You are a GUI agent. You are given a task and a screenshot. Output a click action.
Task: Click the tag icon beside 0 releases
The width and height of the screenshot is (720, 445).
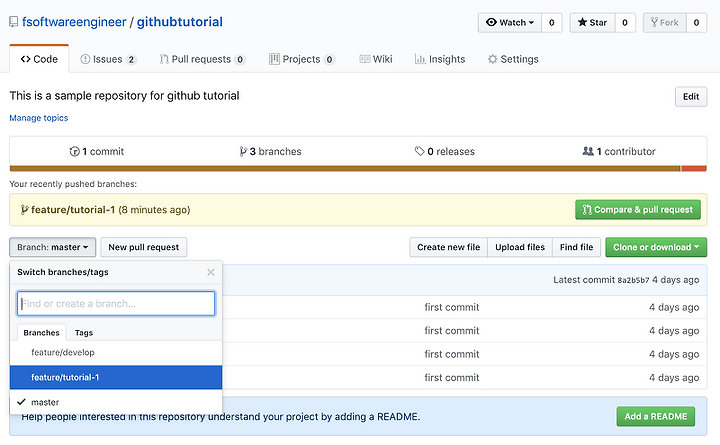[x=419, y=151]
